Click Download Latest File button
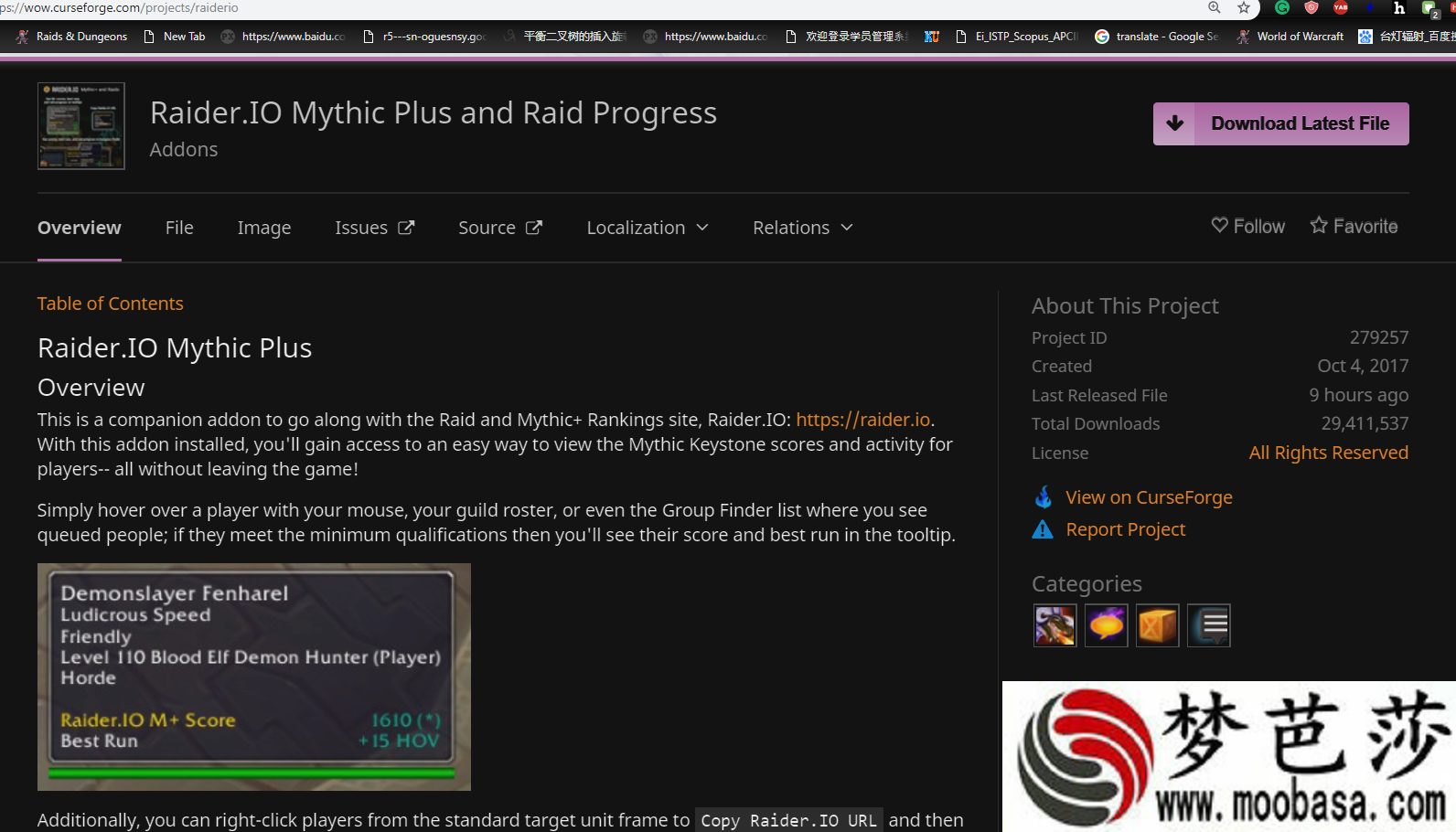This screenshot has width=1456, height=832. pos(1280,123)
